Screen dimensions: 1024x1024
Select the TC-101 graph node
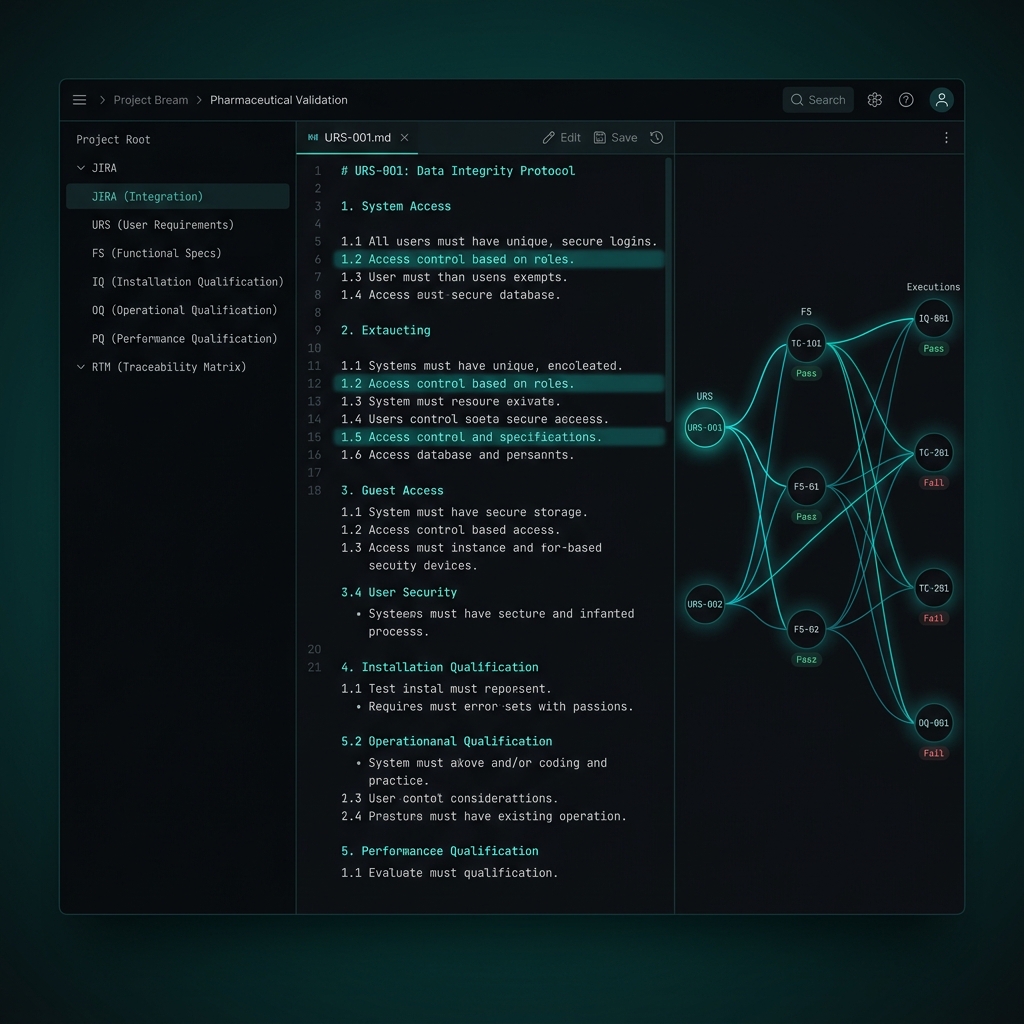pyautogui.click(x=806, y=343)
